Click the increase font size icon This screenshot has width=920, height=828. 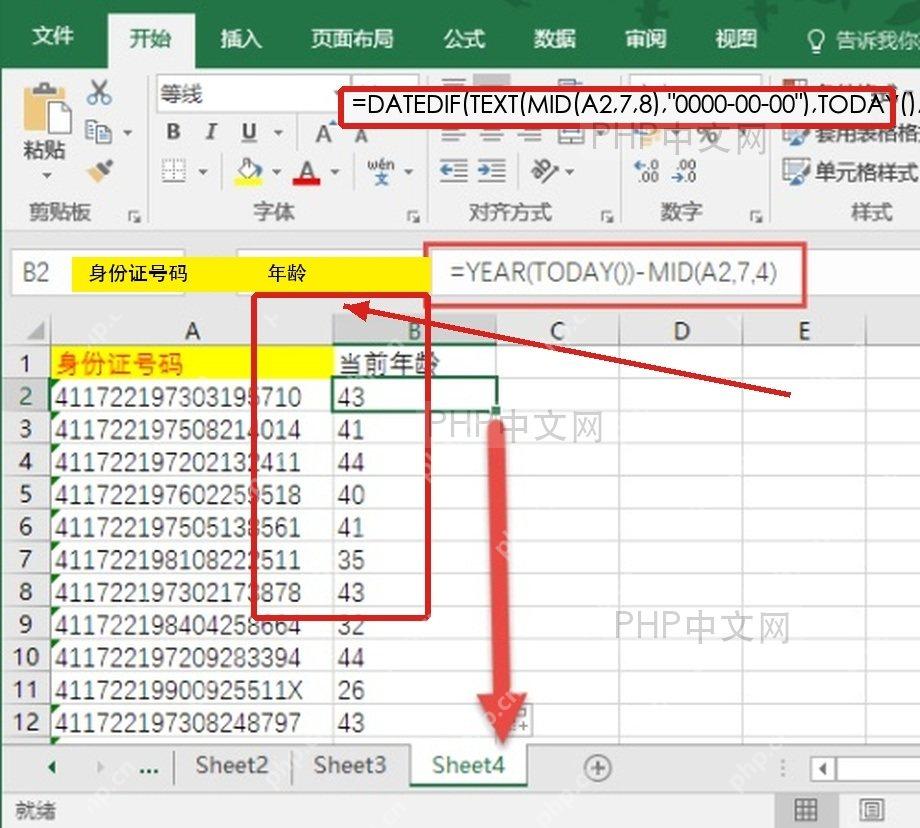324,133
